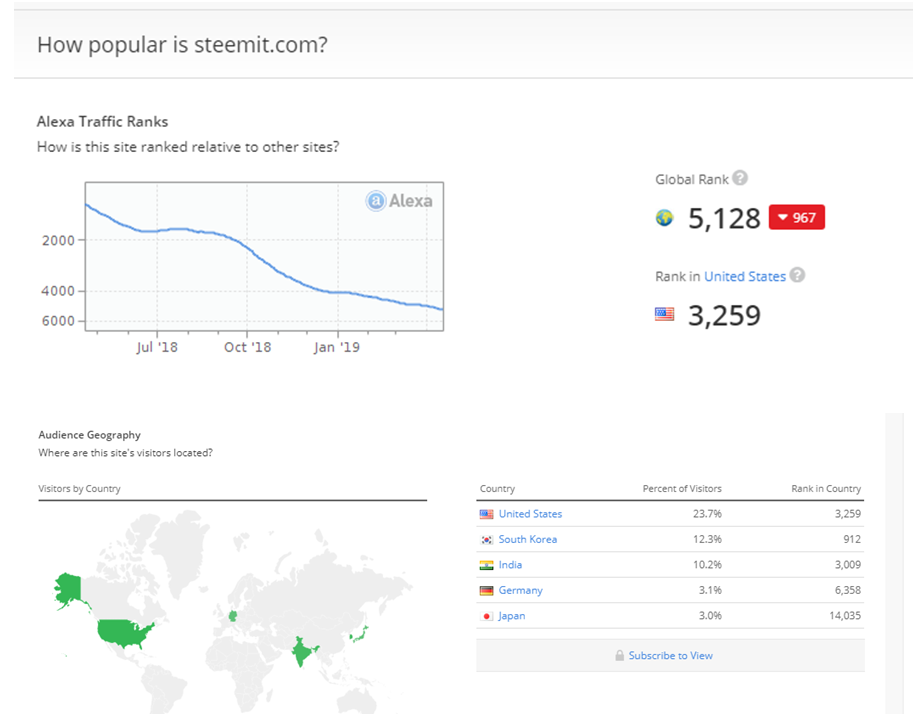The width and height of the screenshot is (913, 714).
Task: Click the Subscribe to View link
Action: [x=670, y=655]
